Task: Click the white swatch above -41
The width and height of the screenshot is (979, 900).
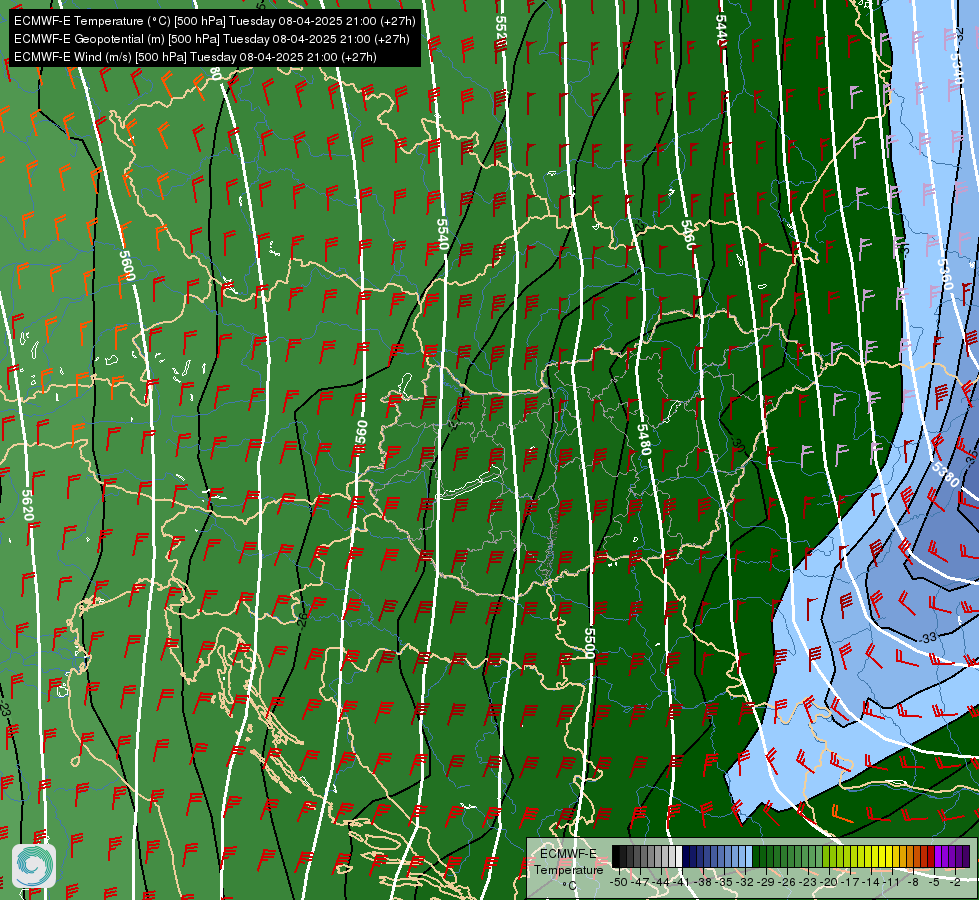Action: (679, 856)
